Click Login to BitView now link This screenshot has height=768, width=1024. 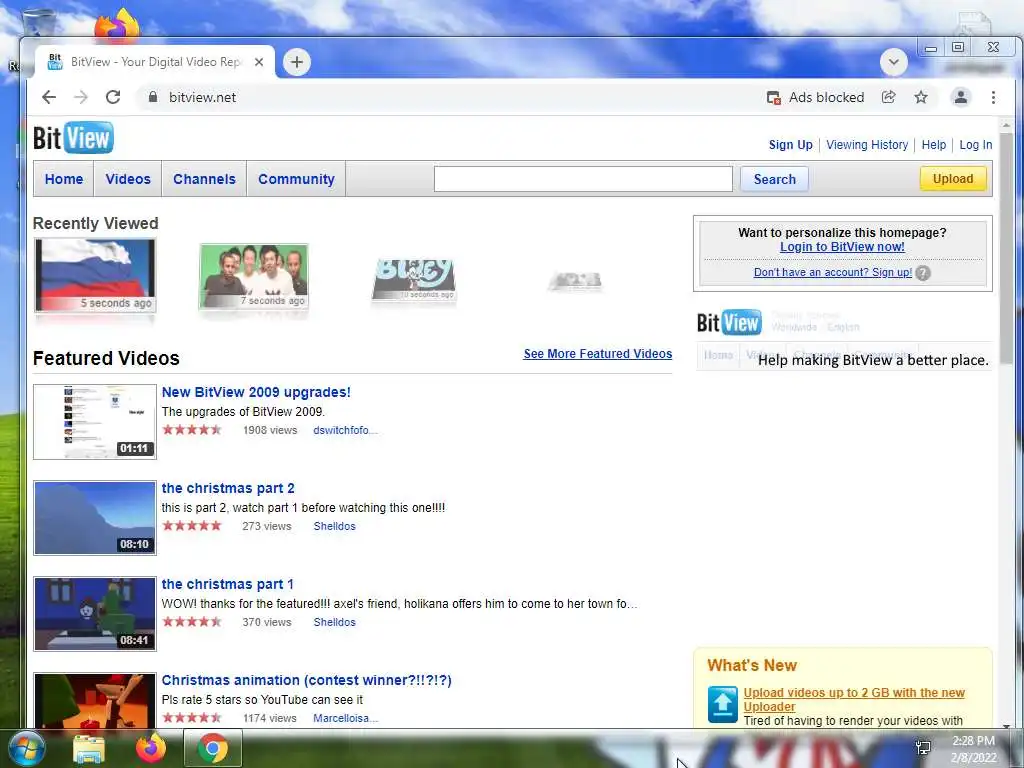coord(842,247)
